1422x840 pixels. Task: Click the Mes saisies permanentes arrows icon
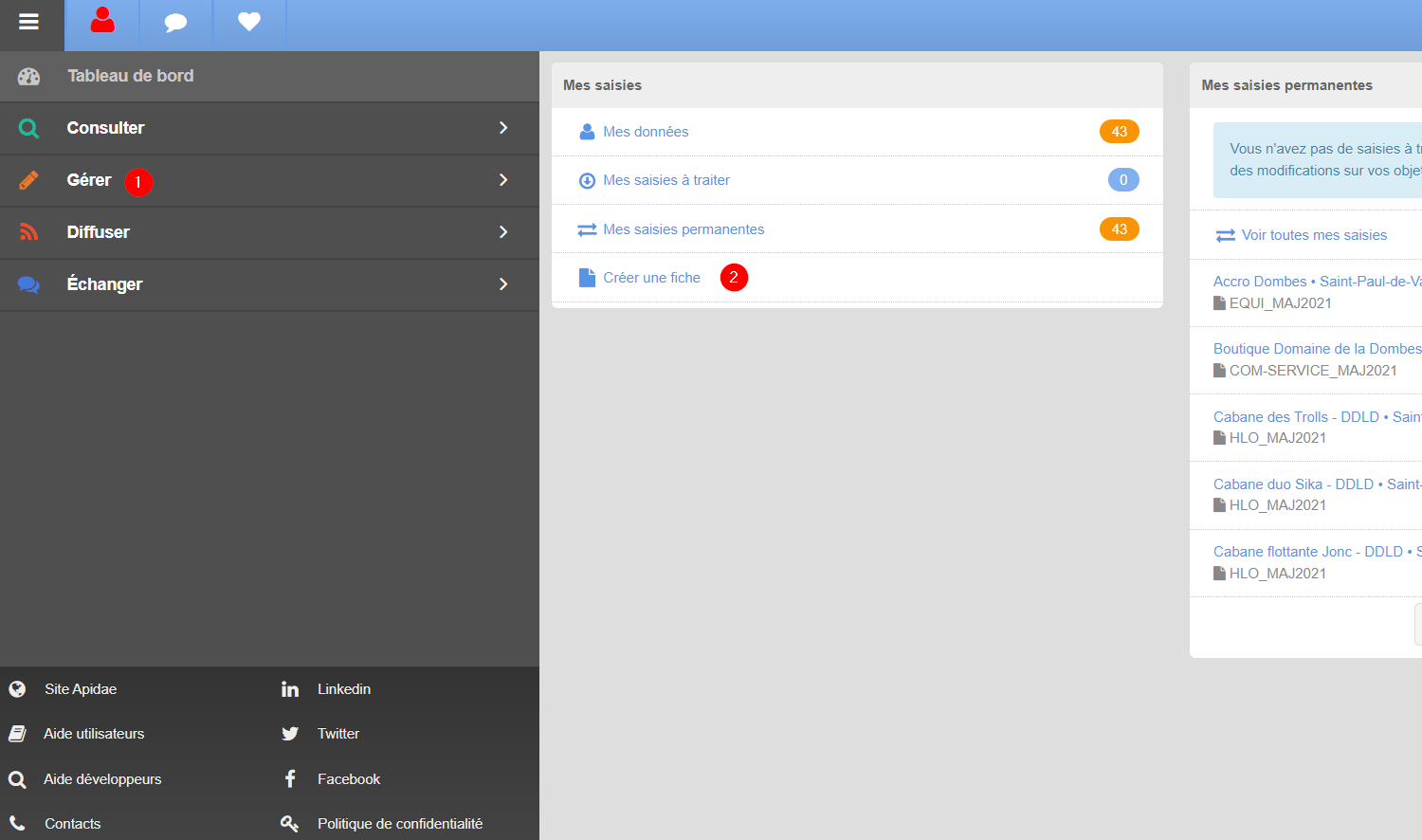587,229
